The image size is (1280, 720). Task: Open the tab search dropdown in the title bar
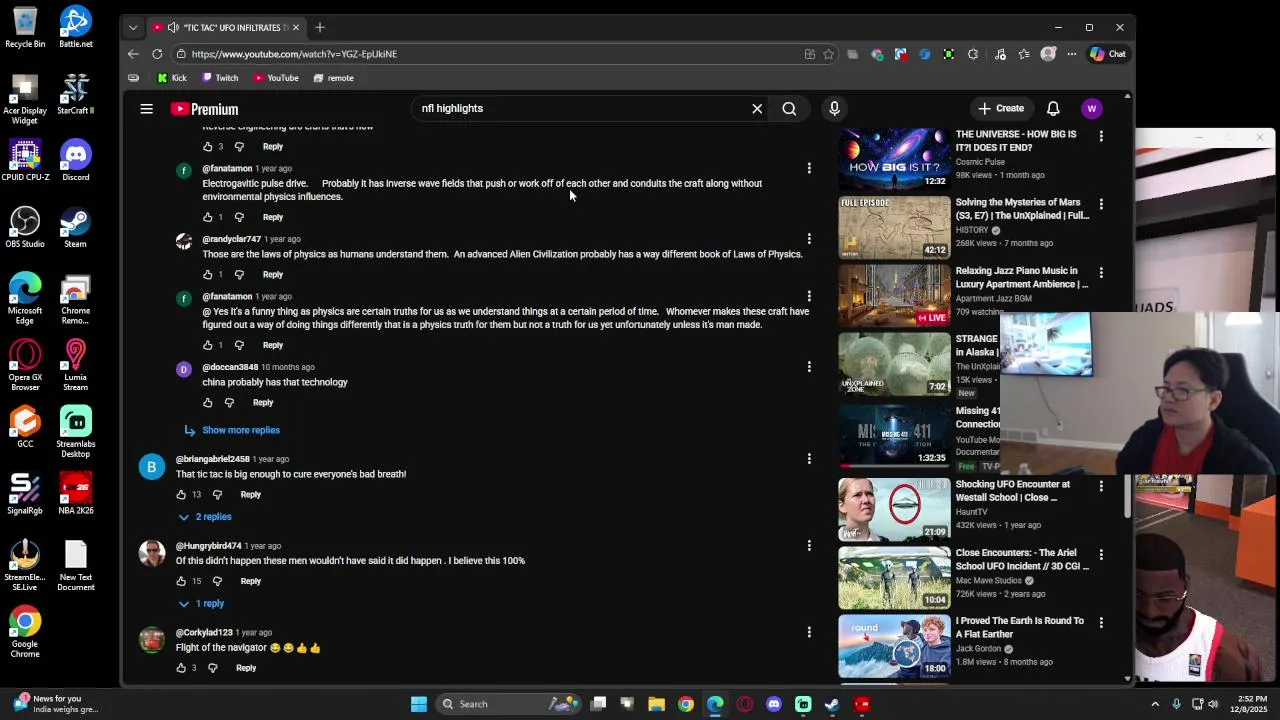pyautogui.click(x=133, y=27)
